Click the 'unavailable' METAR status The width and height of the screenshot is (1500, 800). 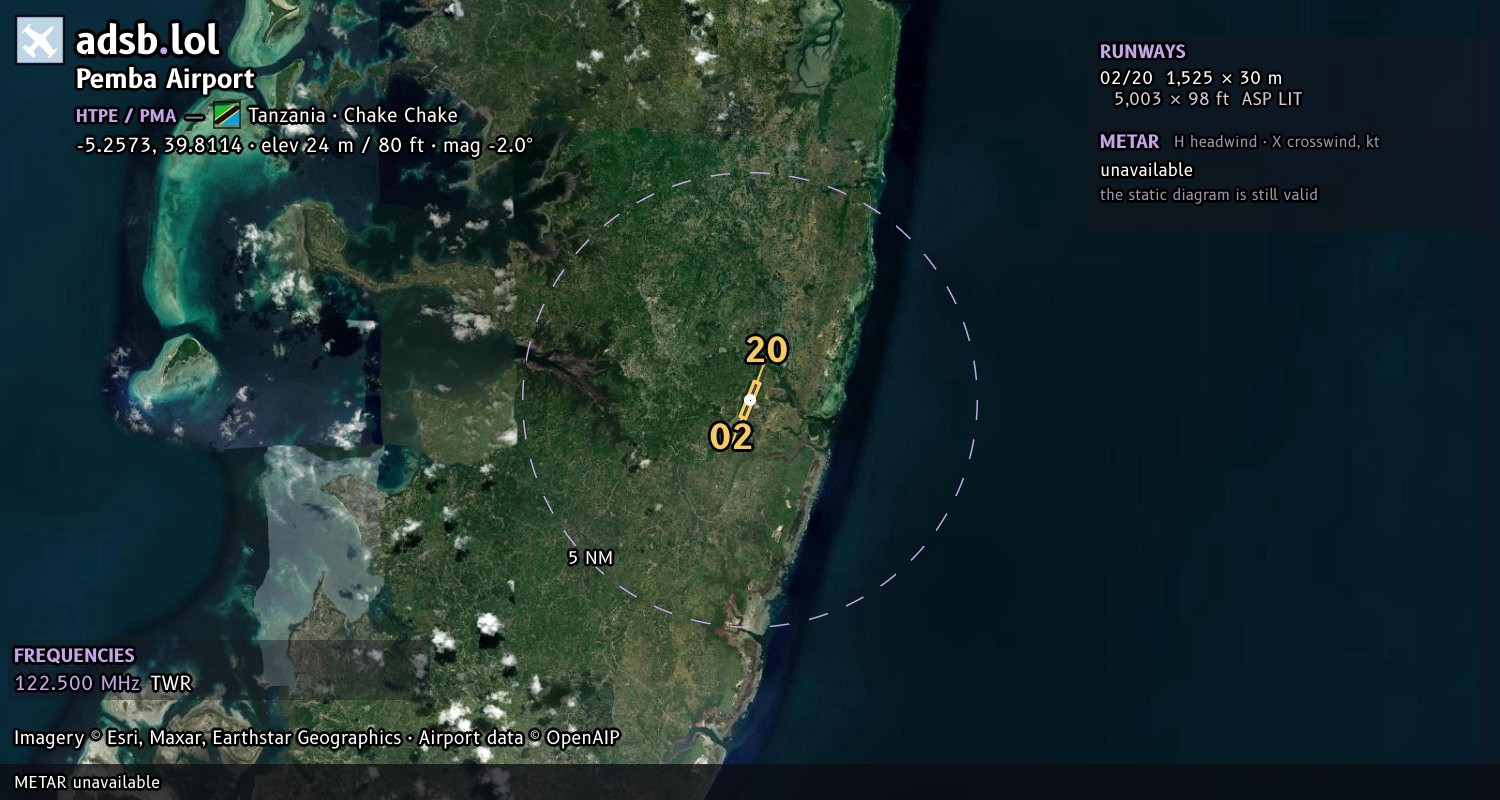coord(1146,170)
